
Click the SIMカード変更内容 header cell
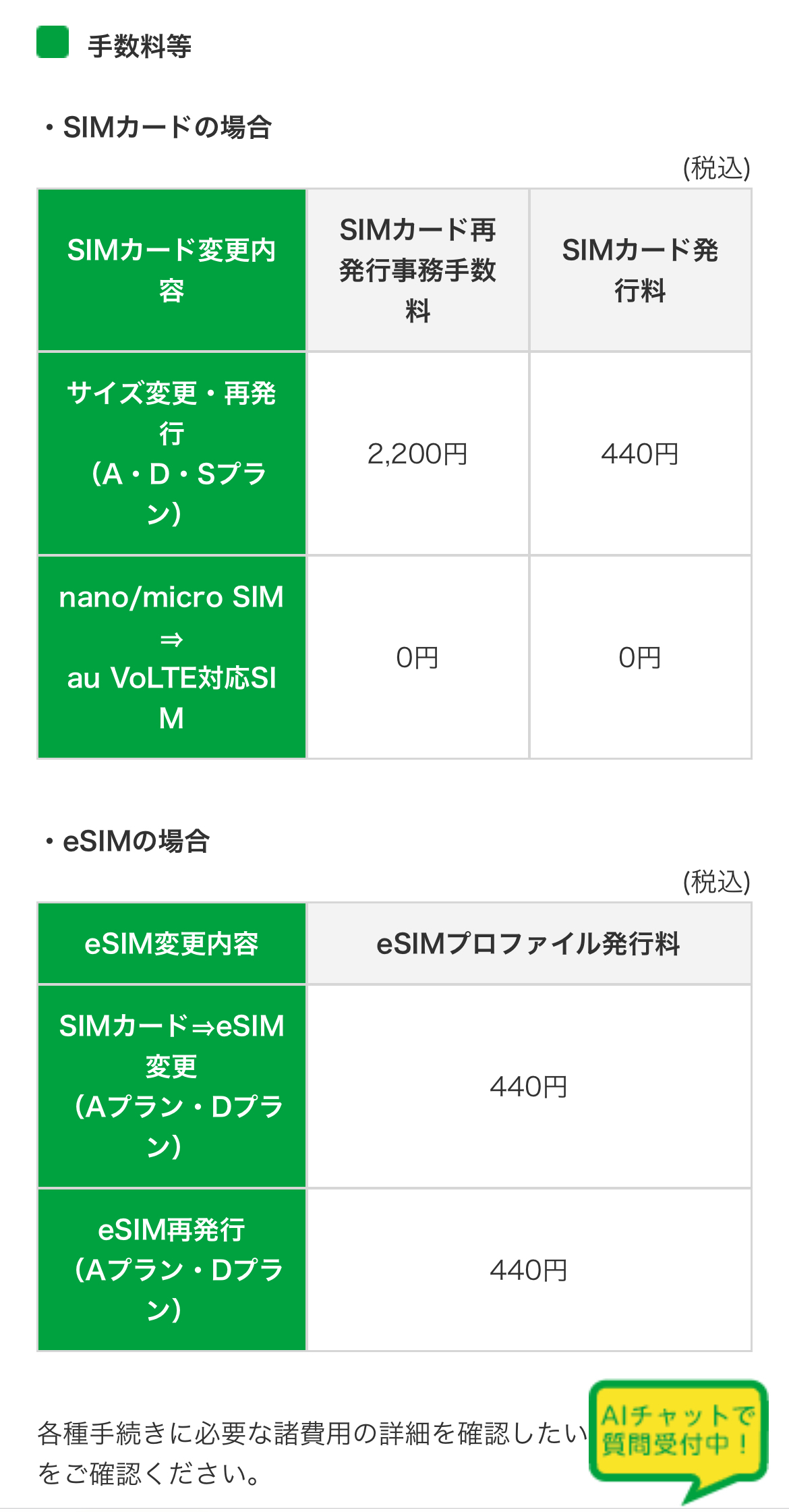click(x=172, y=270)
